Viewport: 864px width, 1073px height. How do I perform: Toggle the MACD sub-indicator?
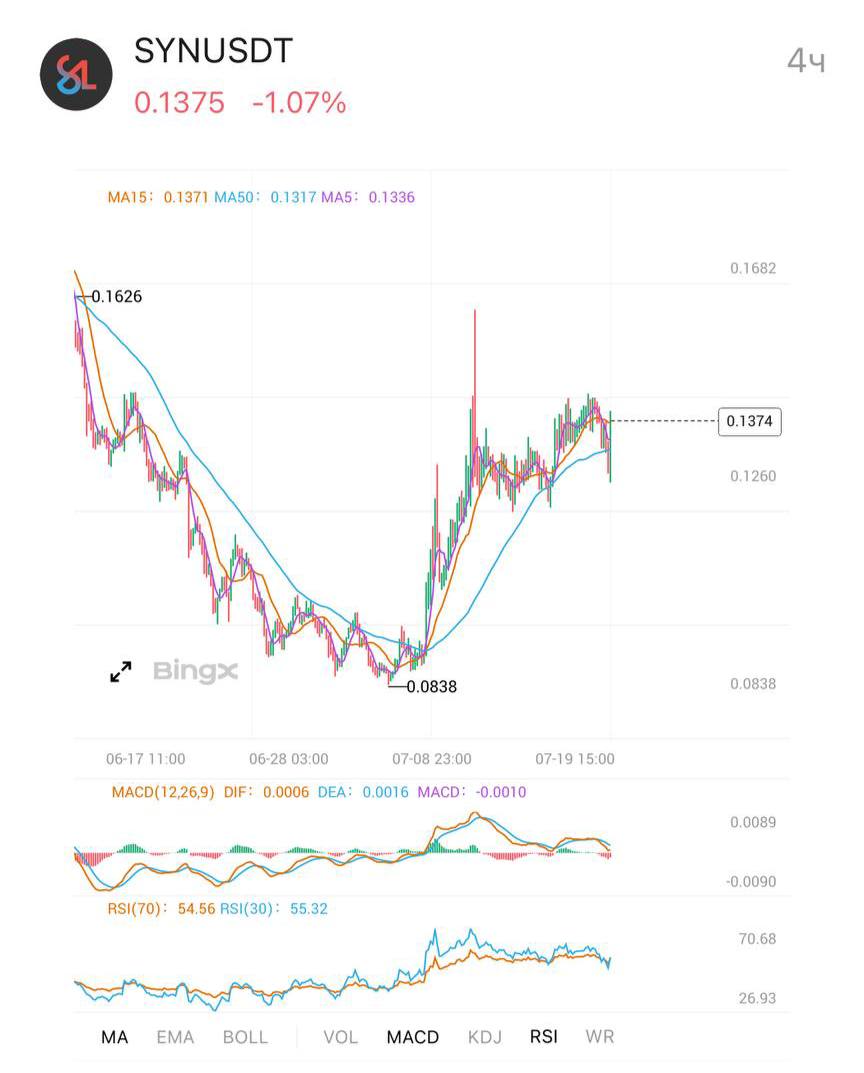[x=413, y=1037]
